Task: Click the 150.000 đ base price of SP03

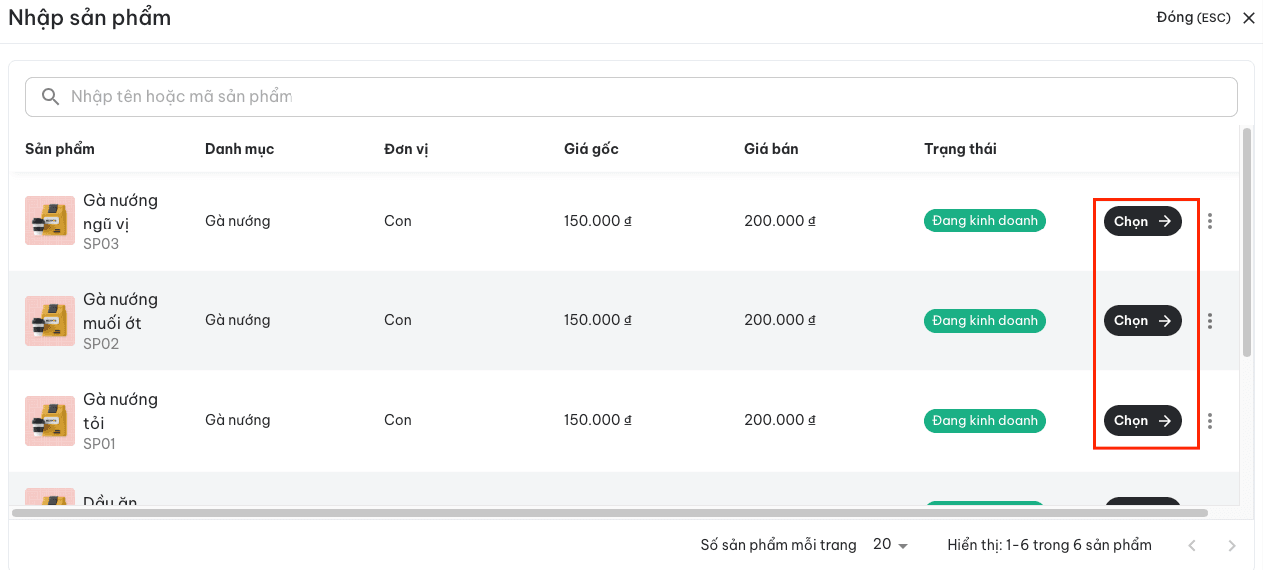Action: pos(598,221)
